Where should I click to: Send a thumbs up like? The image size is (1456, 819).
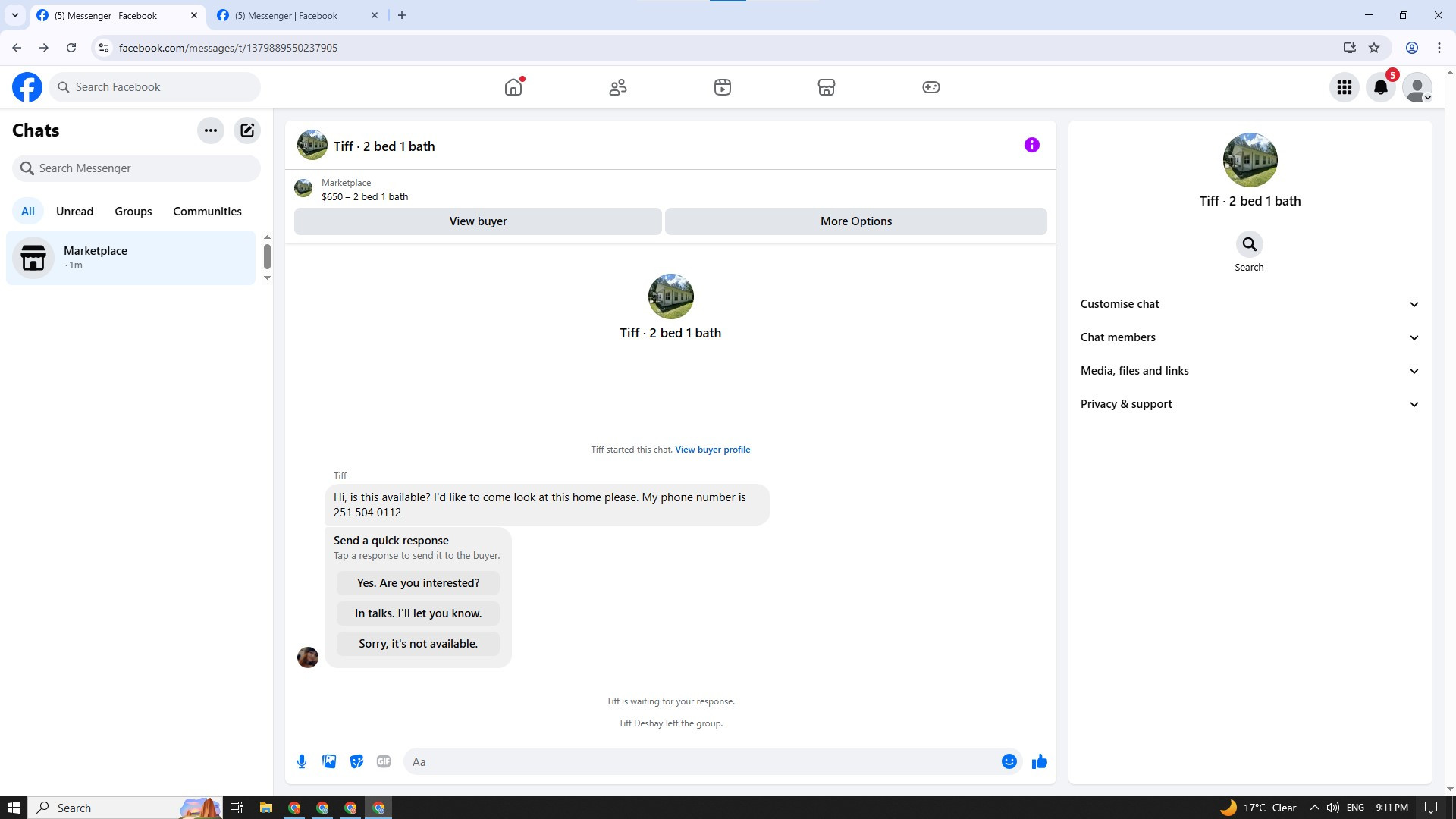pyautogui.click(x=1039, y=761)
